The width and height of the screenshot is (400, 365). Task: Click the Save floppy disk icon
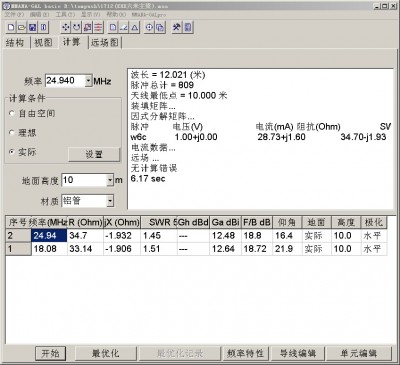click(x=33, y=27)
